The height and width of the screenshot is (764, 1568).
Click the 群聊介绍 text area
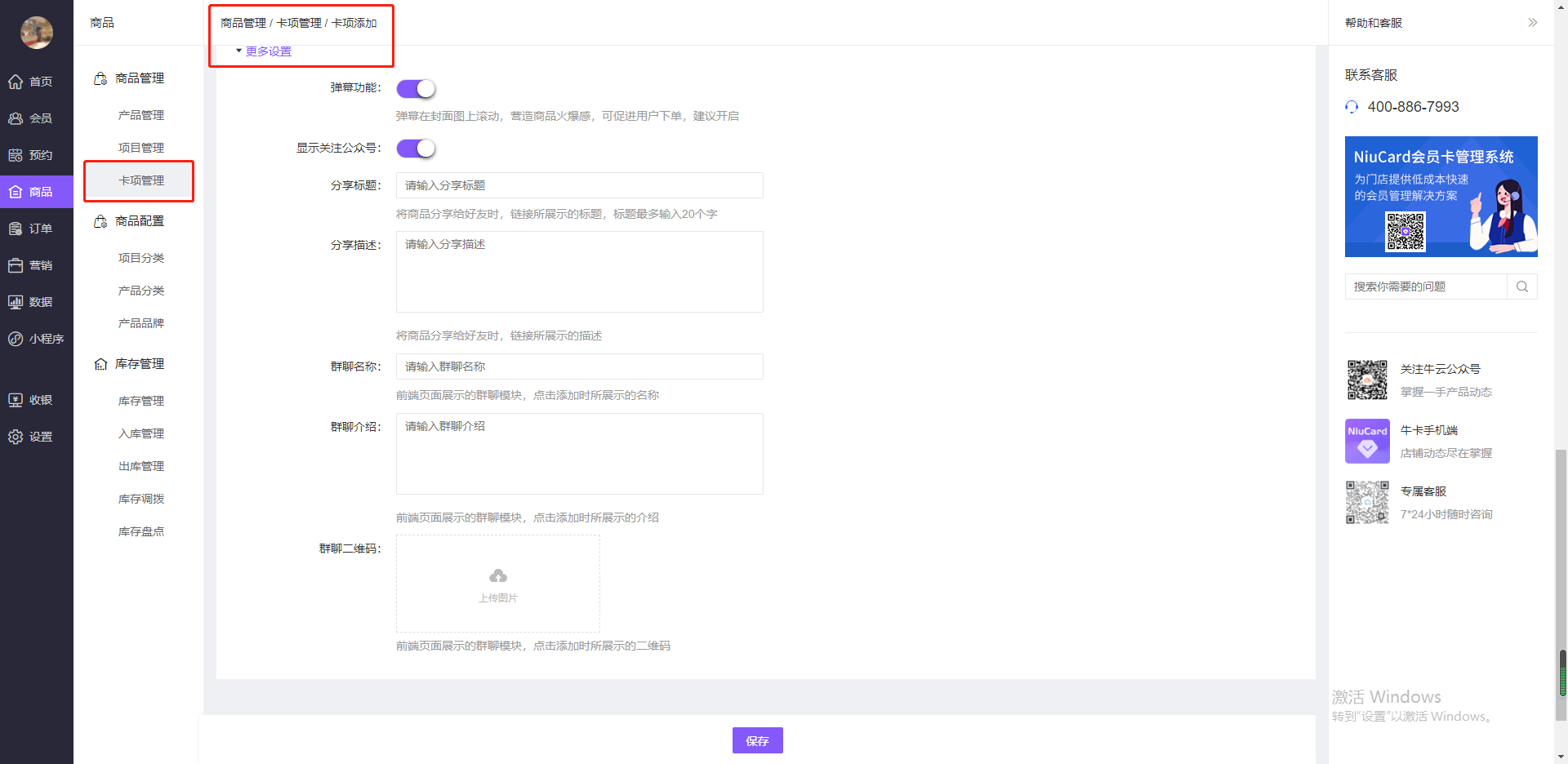click(x=580, y=454)
